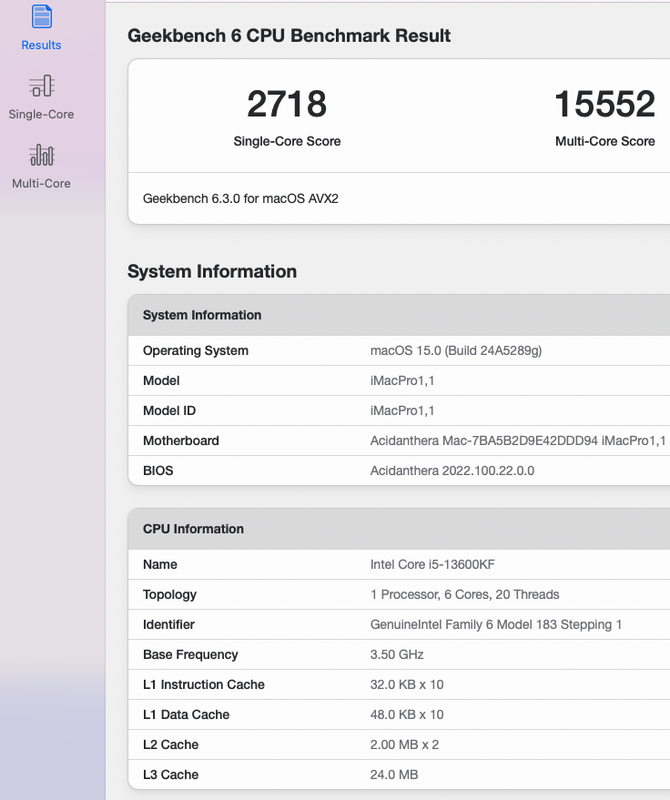Viewport: 670px width, 800px height.
Task: Click the GenuineIntel Family 6 Model 183 value
Action: coord(496,625)
